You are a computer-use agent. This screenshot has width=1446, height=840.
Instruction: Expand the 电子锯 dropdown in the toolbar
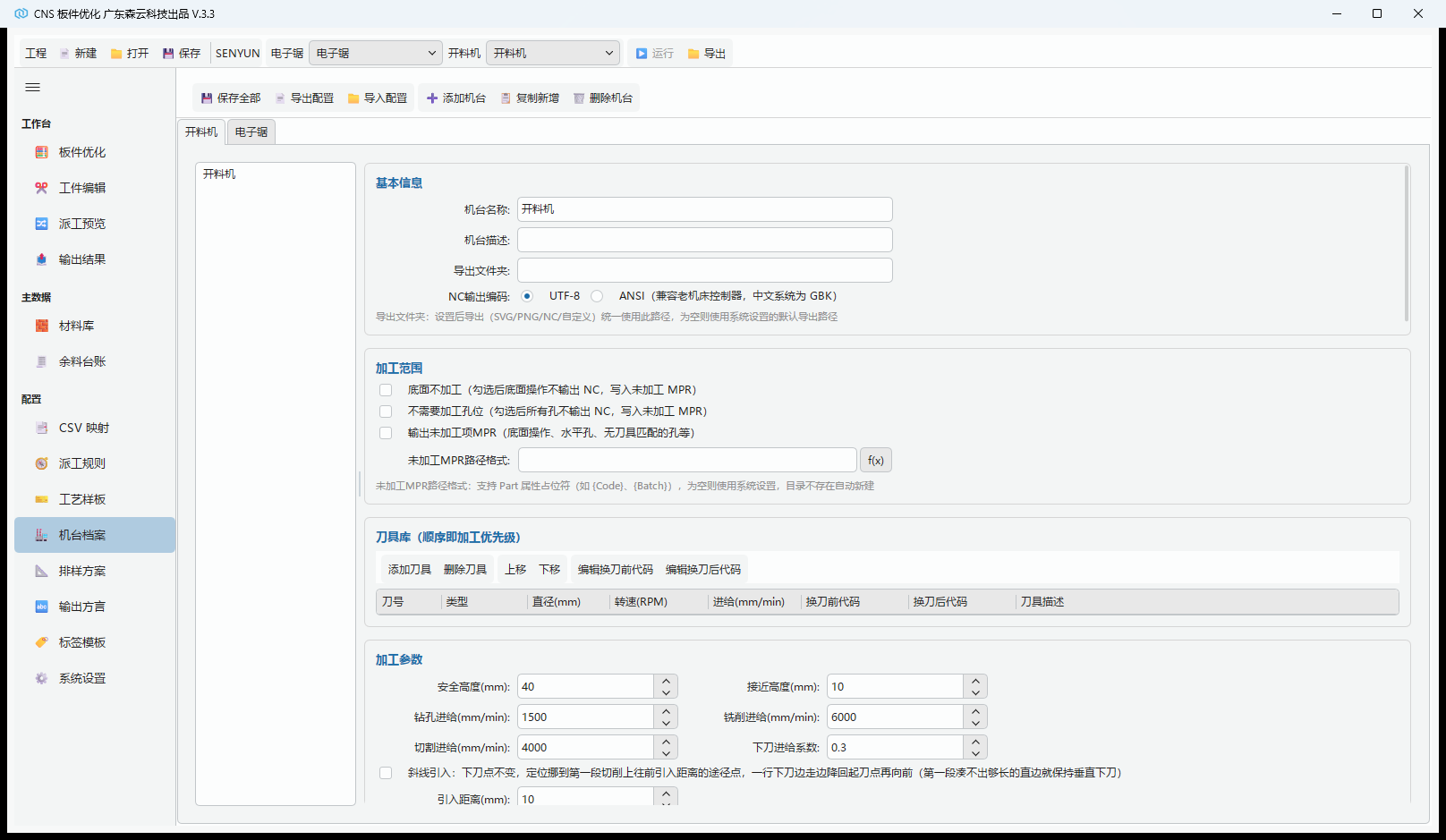(376, 54)
